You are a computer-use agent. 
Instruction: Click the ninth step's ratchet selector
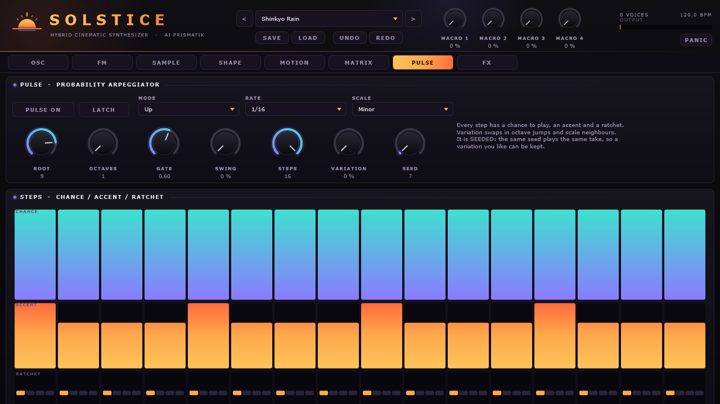click(x=382, y=393)
